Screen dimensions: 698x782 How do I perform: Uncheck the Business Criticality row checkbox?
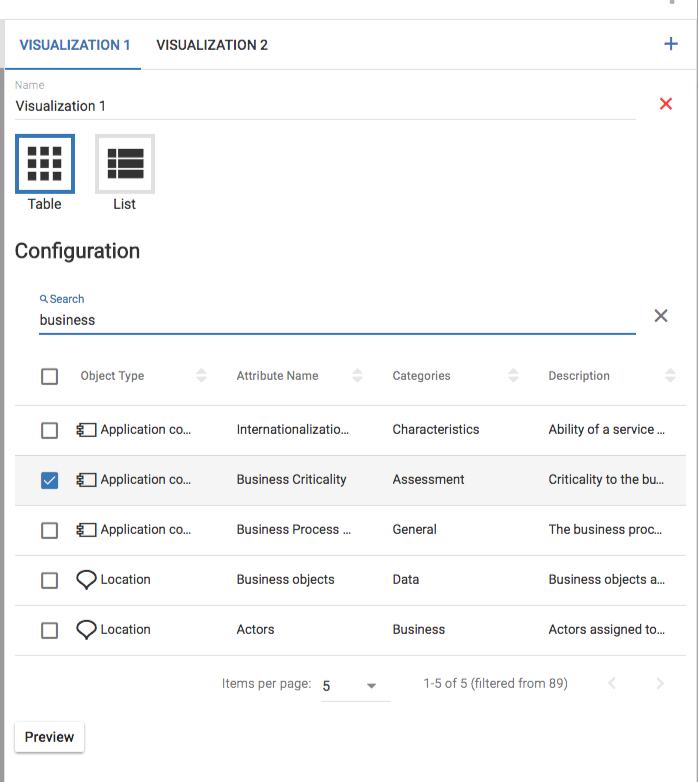point(49,480)
